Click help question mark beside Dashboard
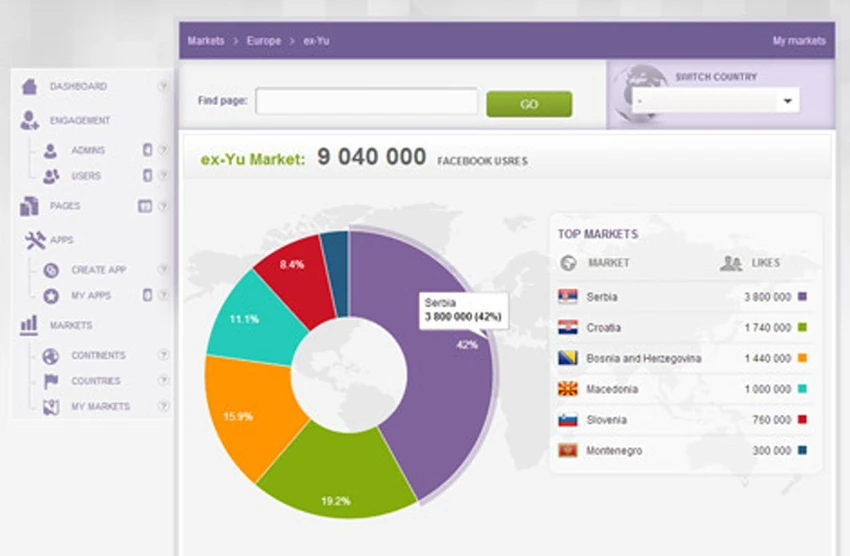 click(x=162, y=86)
